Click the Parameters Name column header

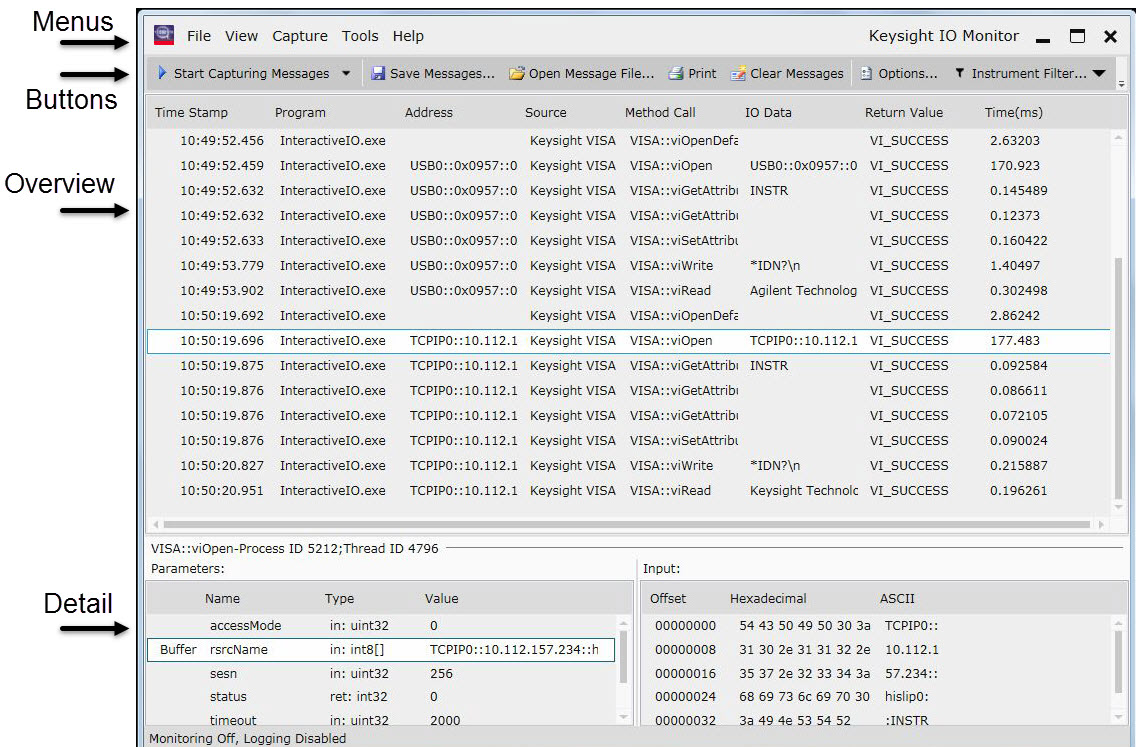point(222,598)
